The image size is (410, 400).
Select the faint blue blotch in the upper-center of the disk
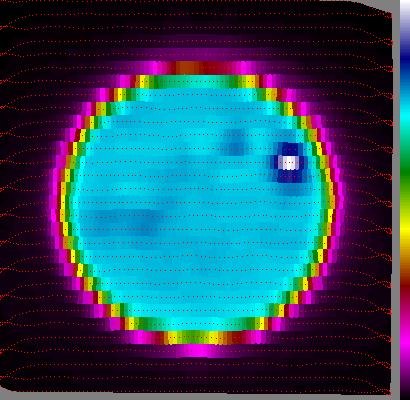point(234,142)
